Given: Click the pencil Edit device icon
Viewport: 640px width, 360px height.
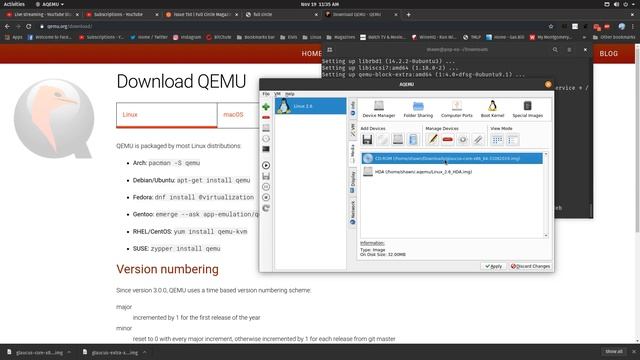Looking at the screenshot, I should (432, 140).
